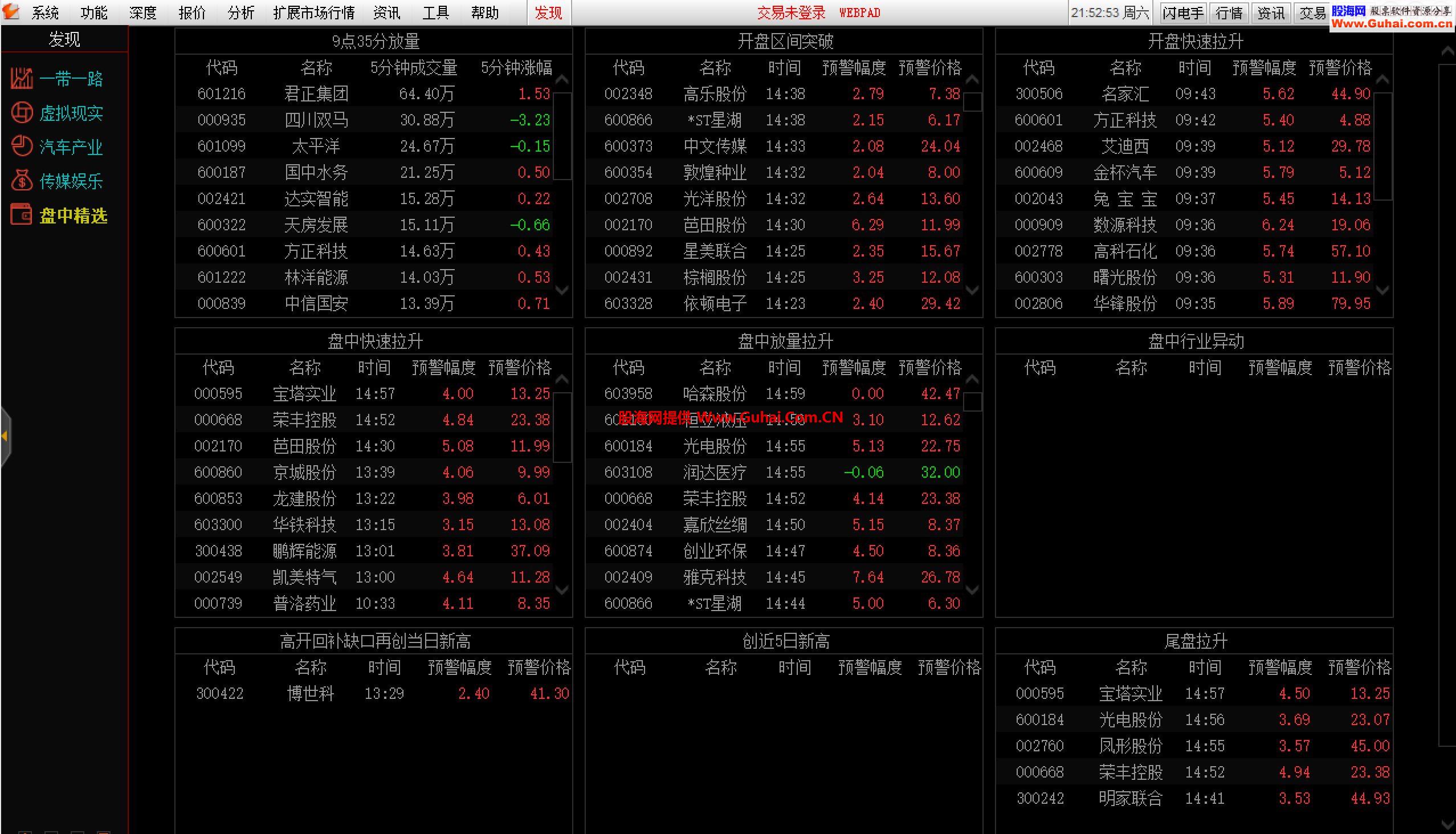The height and width of the screenshot is (834, 1456).
Task: Click up arrow in 盘中放量拉升 panel
Action: click(x=972, y=379)
